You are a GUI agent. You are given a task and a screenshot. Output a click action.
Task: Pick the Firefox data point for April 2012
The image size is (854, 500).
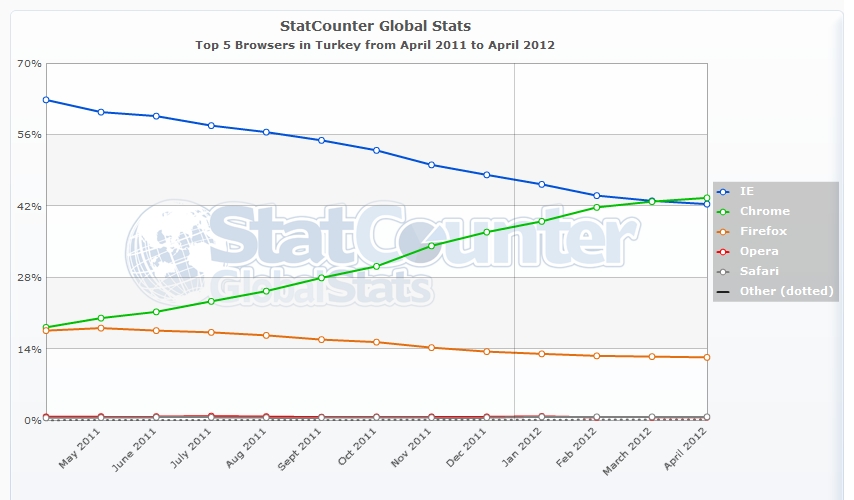pos(706,357)
